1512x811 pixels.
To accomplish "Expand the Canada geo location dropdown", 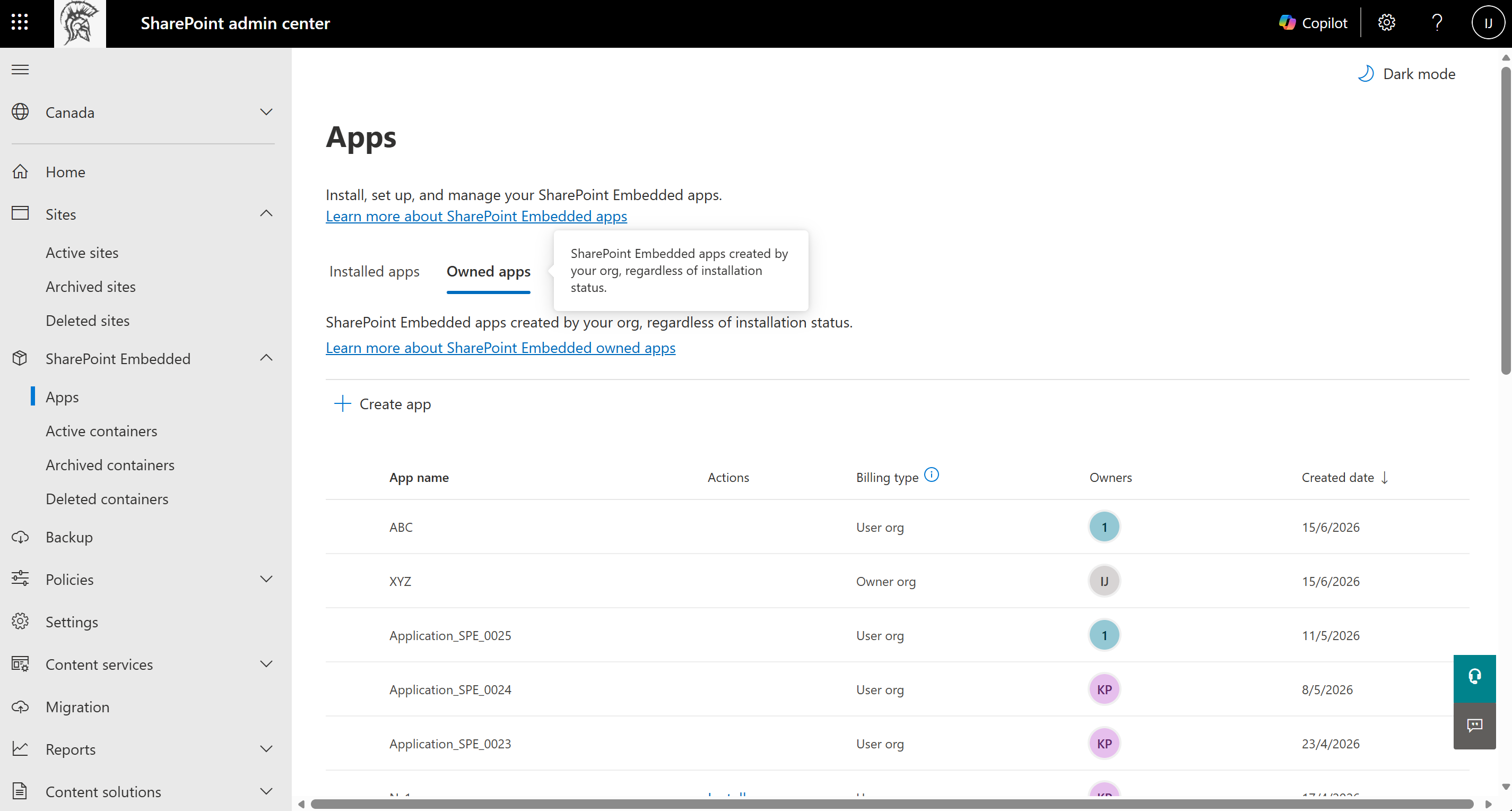I will coord(266,111).
